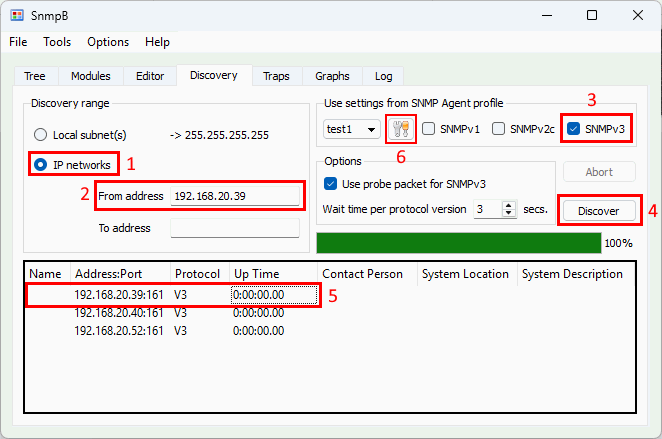Minimize the SnmpB window
This screenshot has width=662, height=439.
coord(547,16)
